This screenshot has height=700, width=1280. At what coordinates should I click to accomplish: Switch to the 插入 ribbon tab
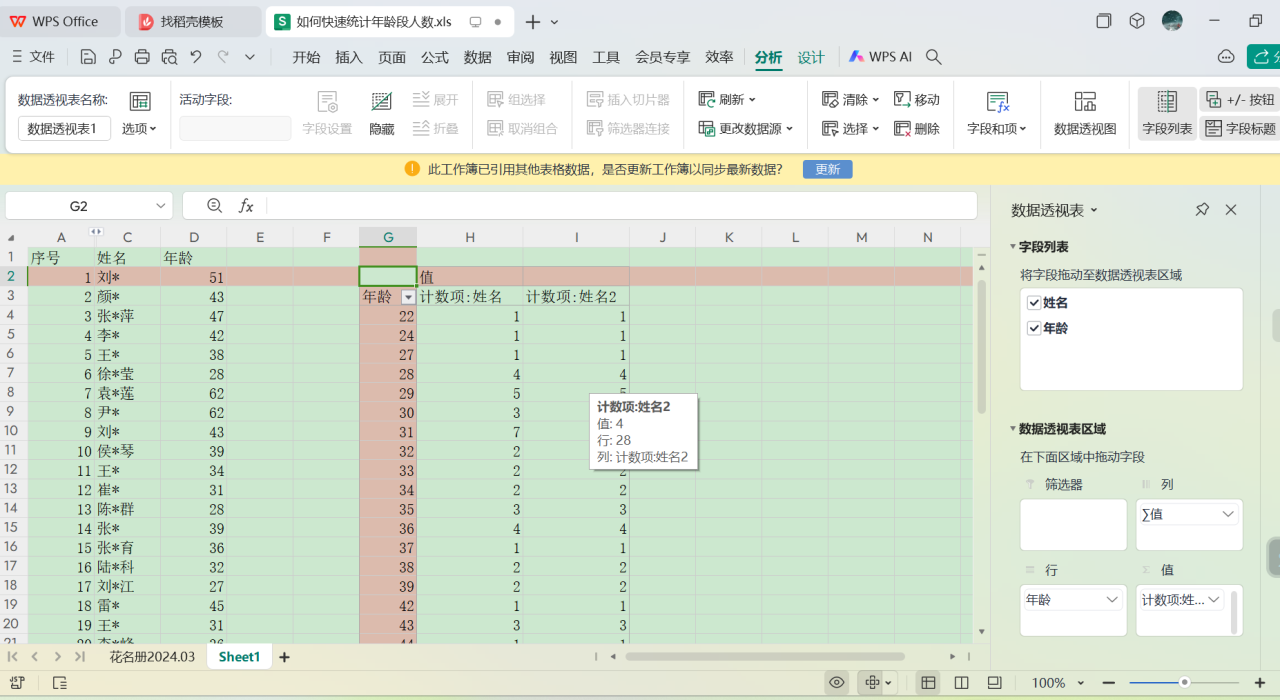click(349, 57)
